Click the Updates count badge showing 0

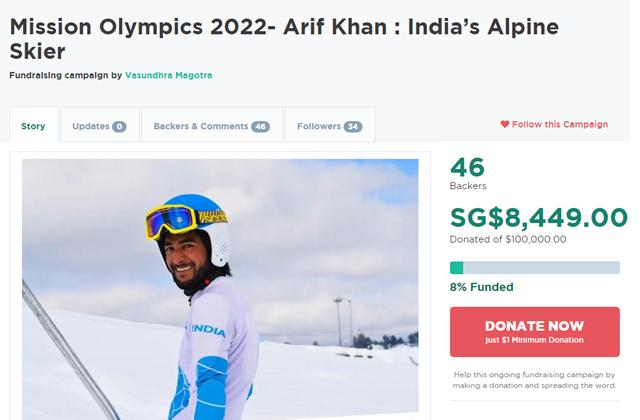(x=119, y=127)
